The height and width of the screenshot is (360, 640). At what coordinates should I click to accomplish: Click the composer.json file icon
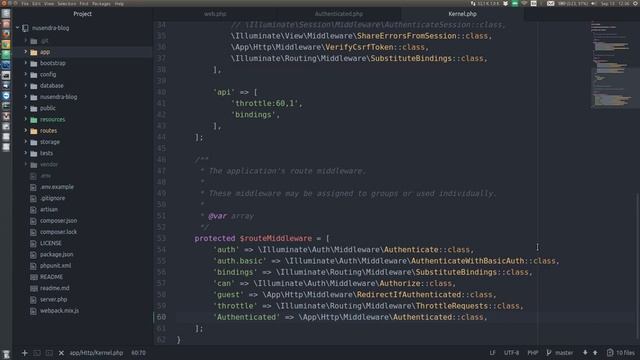33,221
